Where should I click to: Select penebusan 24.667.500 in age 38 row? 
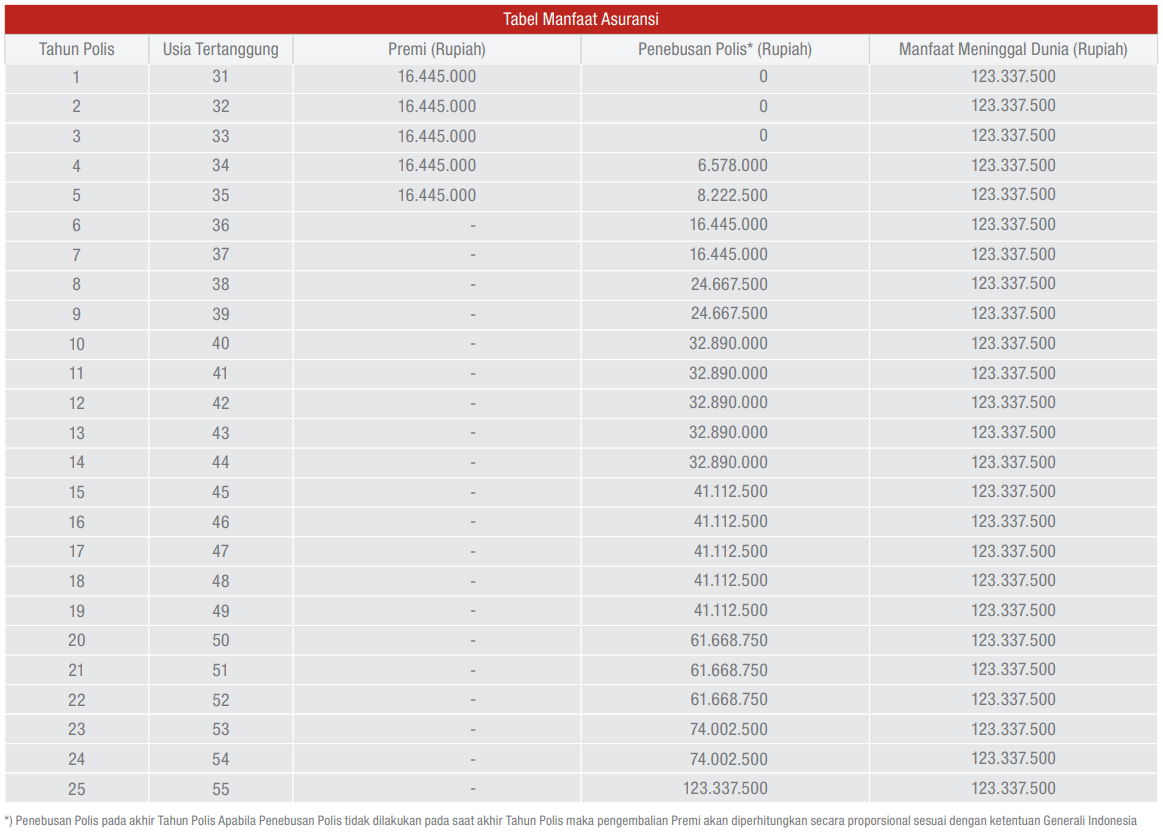coord(729,284)
